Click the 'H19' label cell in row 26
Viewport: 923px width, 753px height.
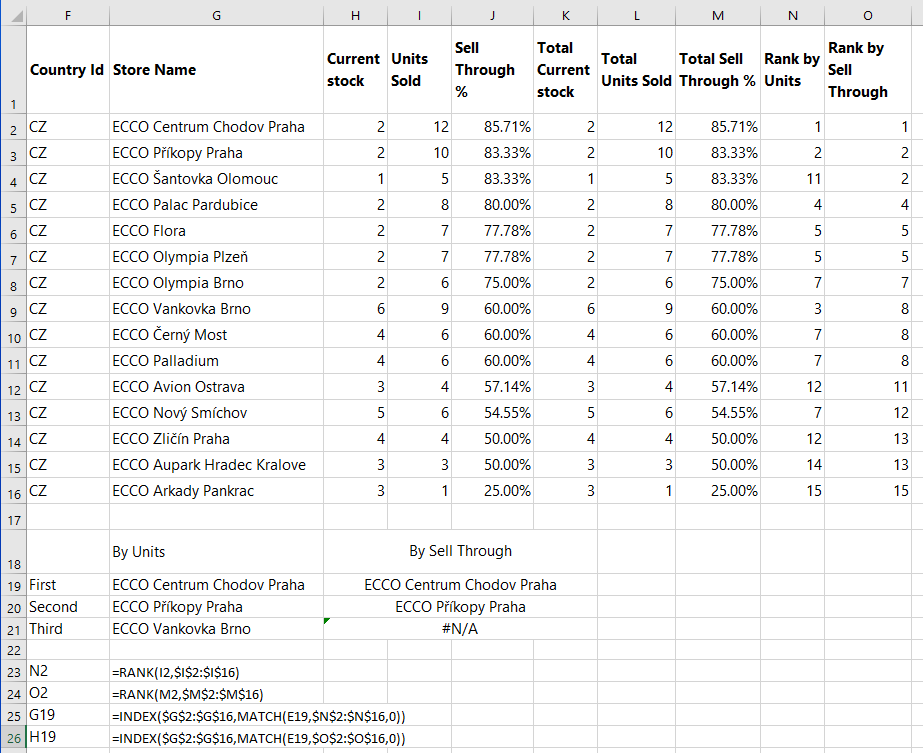point(68,737)
